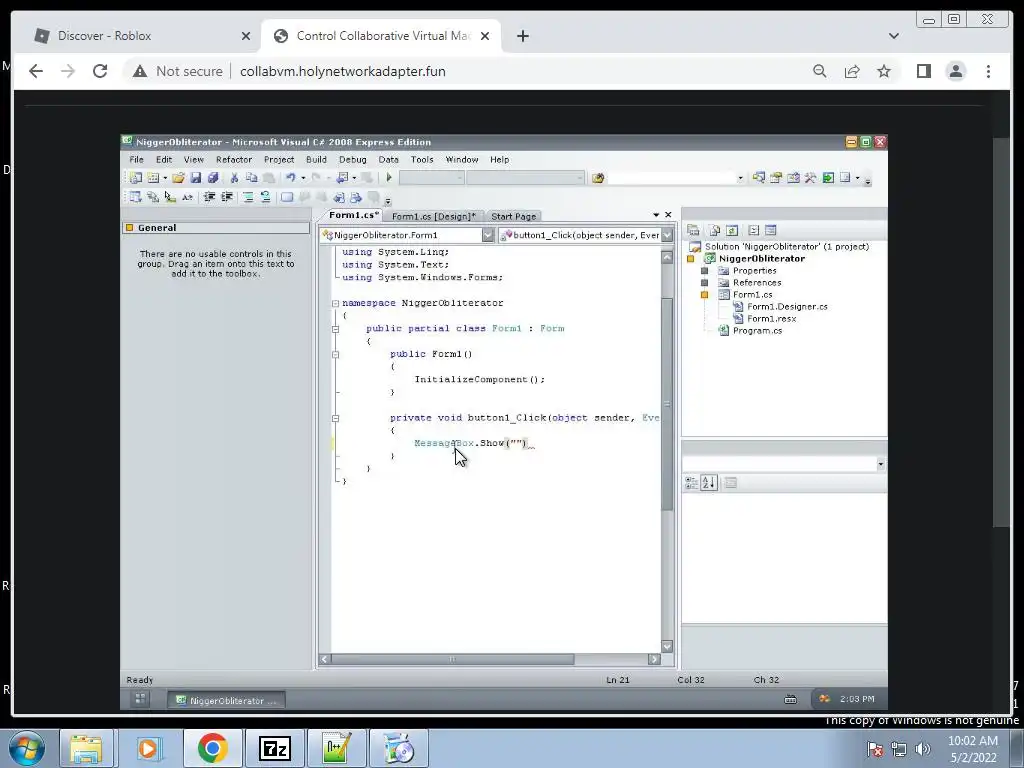Open the Tools menu
The width and height of the screenshot is (1024, 768).
coord(422,159)
